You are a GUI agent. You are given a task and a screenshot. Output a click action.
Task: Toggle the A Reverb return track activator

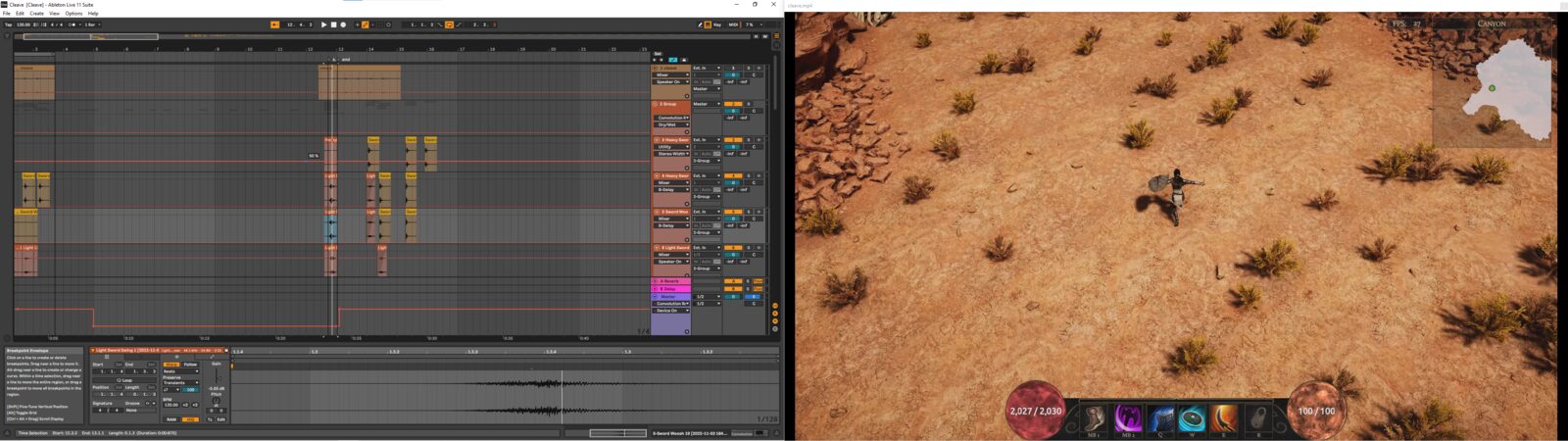pyautogui.click(x=733, y=281)
